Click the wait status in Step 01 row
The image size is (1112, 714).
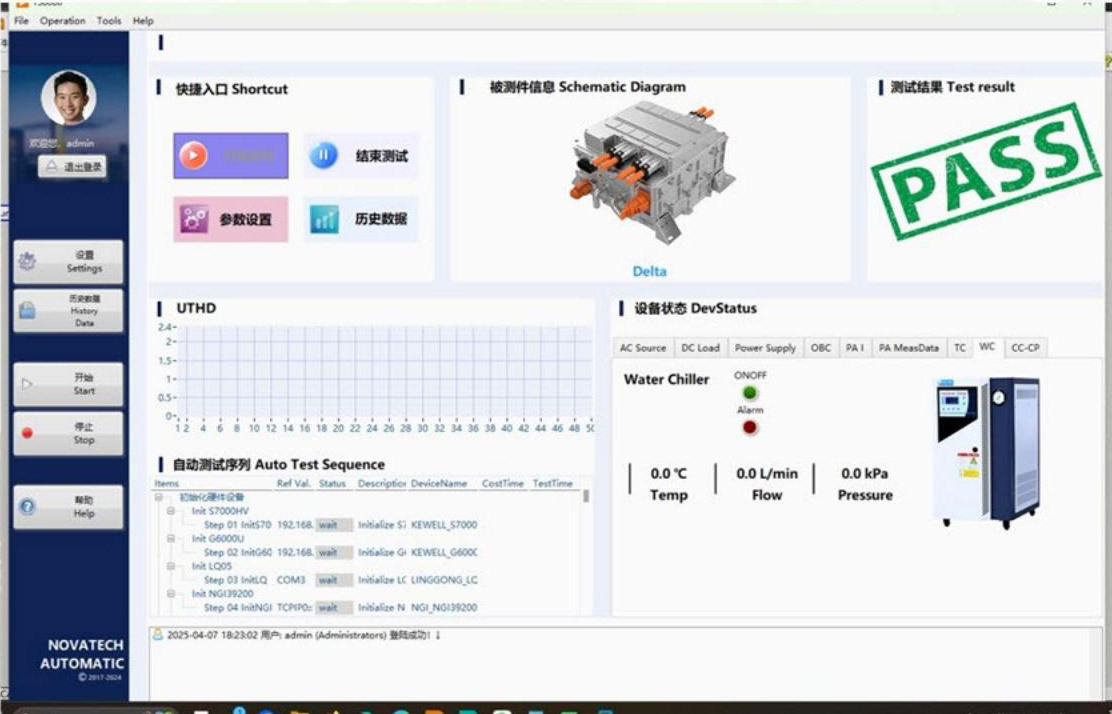coord(334,525)
